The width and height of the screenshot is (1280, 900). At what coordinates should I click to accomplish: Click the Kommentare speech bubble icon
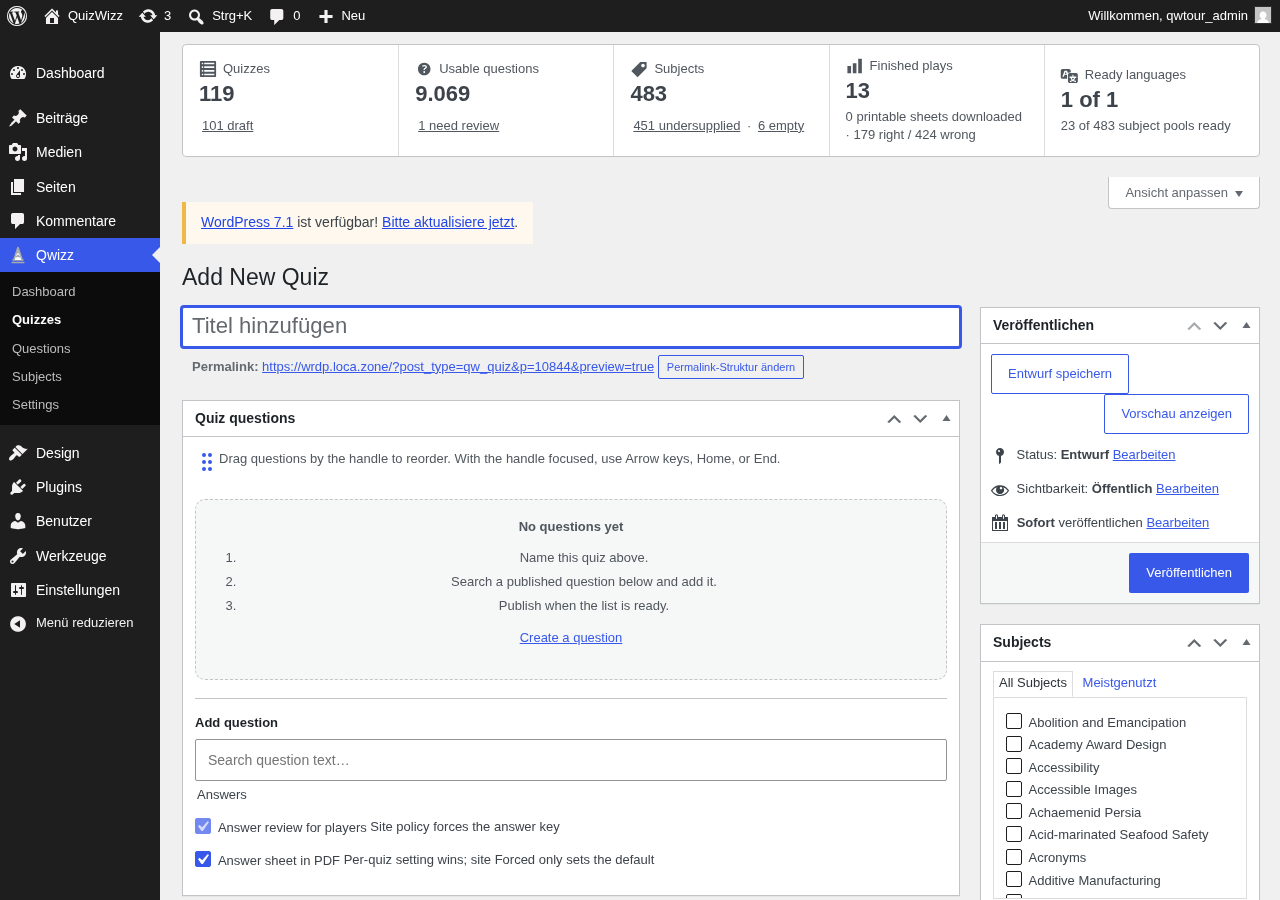pyautogui.click(x=18, y=221)
